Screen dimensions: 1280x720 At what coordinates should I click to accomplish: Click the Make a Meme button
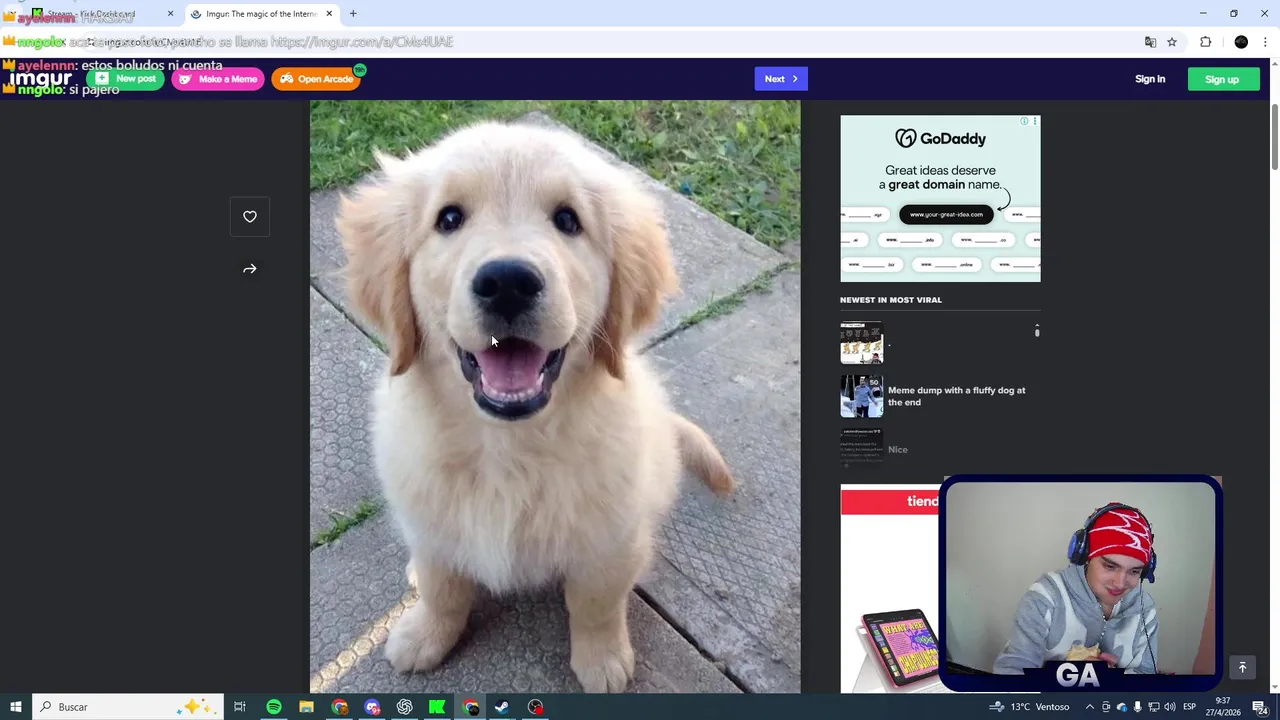pyautogui.click(x=218, y=79)
